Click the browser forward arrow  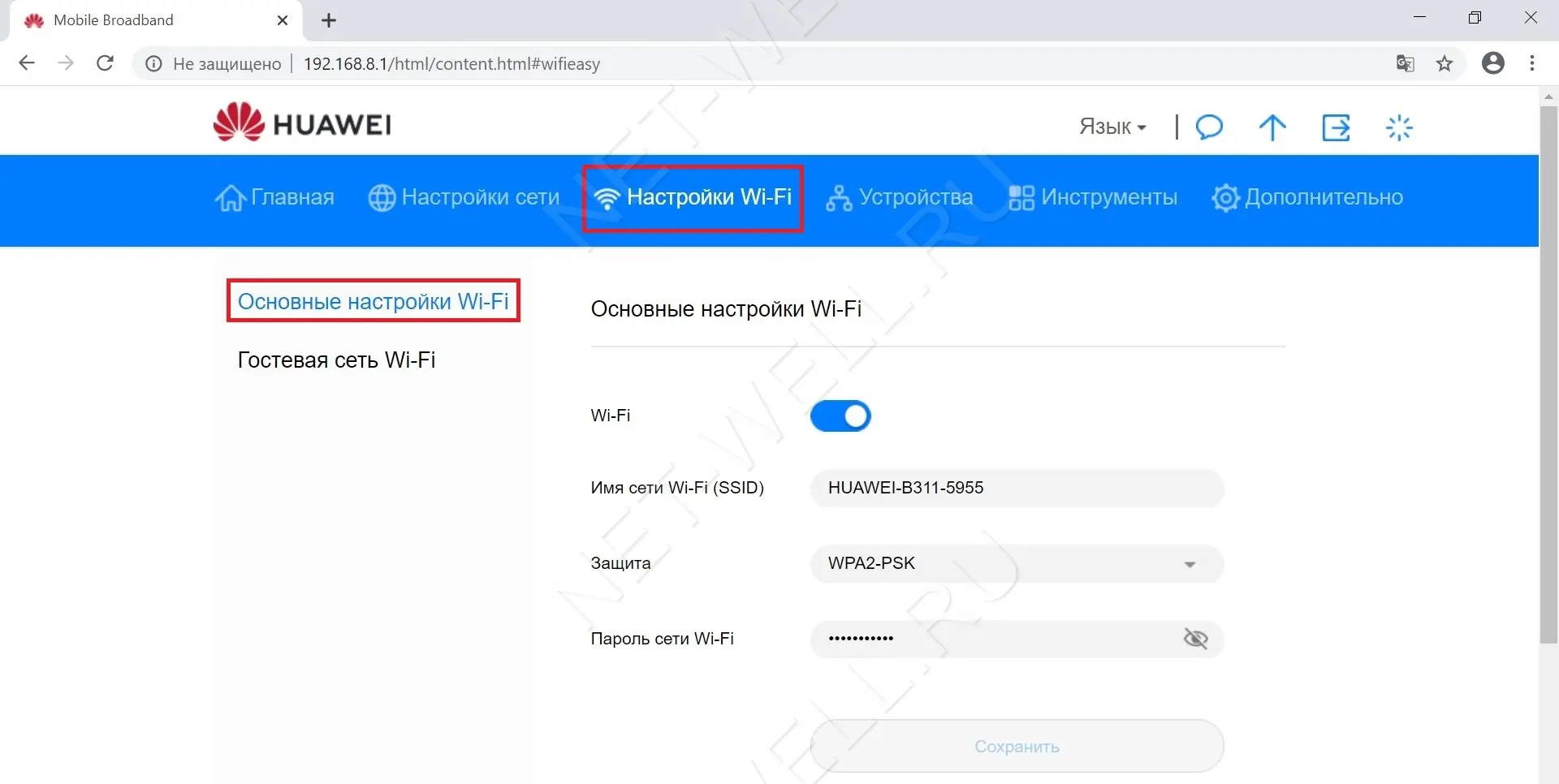66,63
